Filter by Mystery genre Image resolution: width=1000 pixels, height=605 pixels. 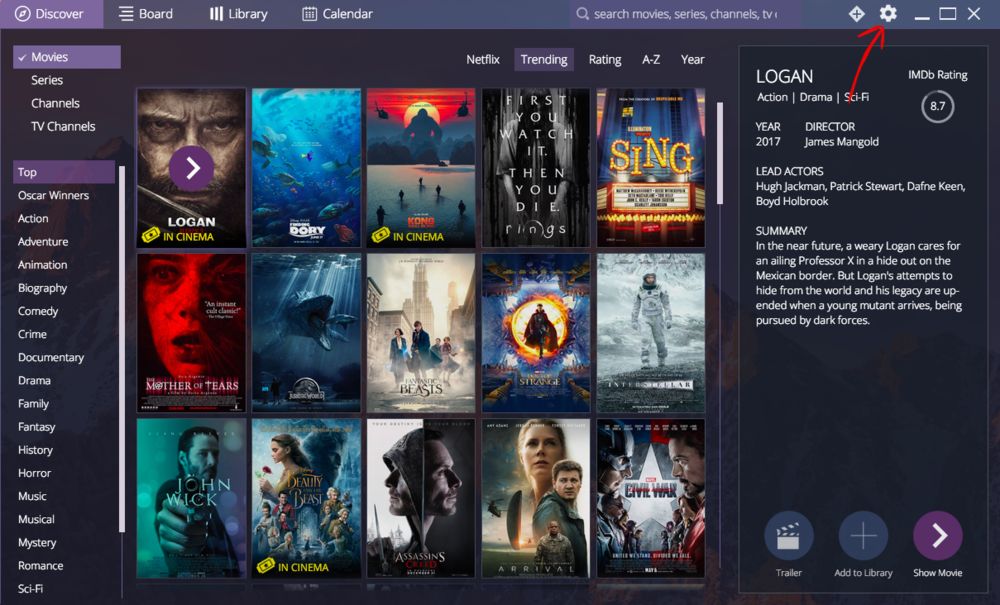coord(37,543)
